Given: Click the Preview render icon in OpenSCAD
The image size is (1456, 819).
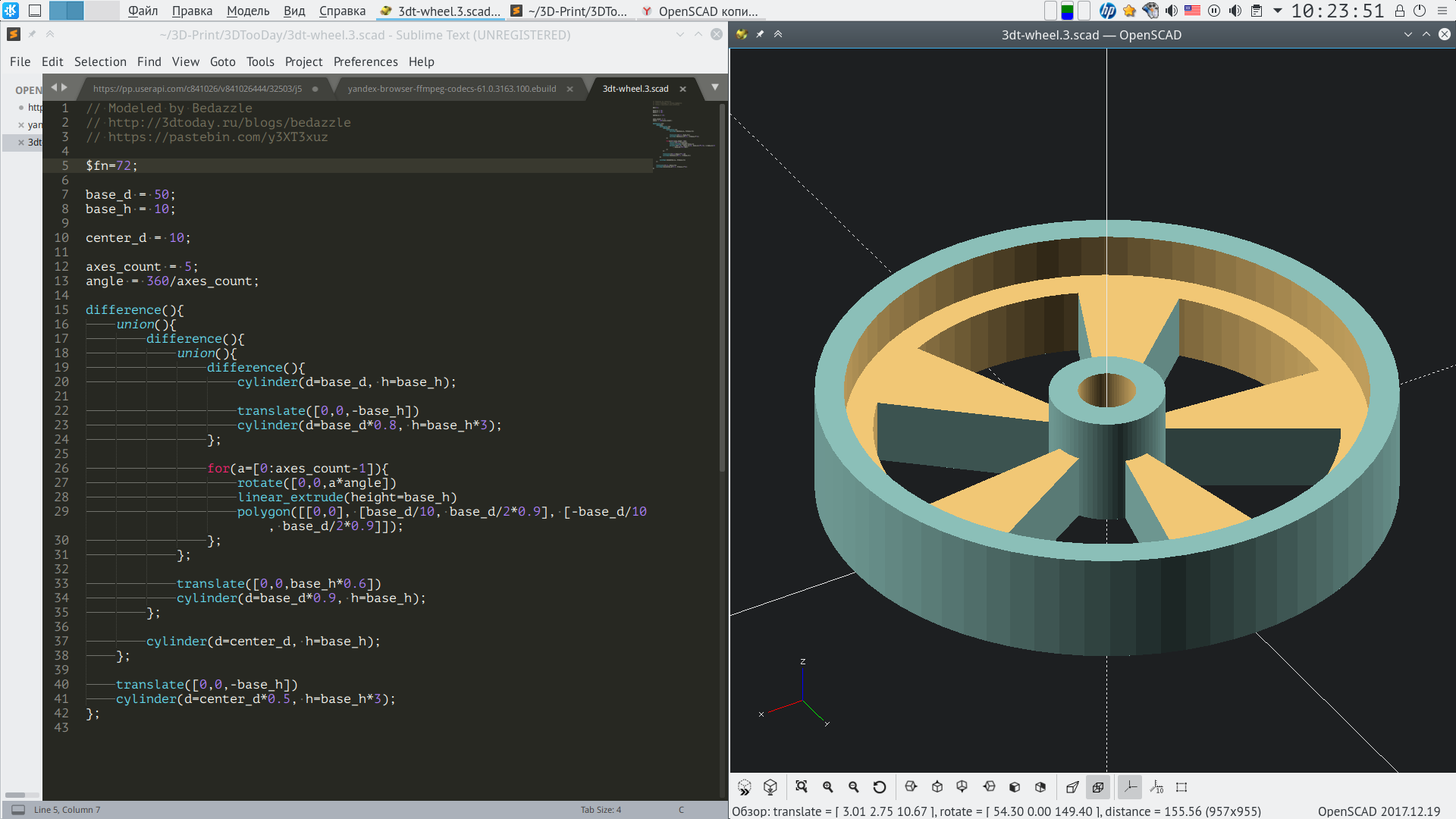Looking at the screenshot, I should (744, 787).
